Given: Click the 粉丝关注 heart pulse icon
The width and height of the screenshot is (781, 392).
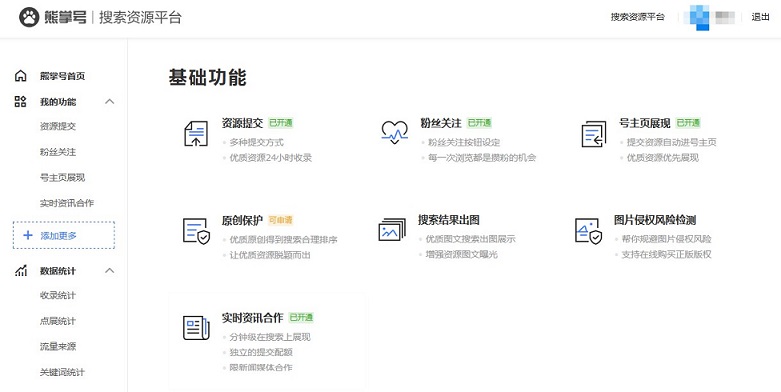Looking at the screenshot, I should [394, 132].
